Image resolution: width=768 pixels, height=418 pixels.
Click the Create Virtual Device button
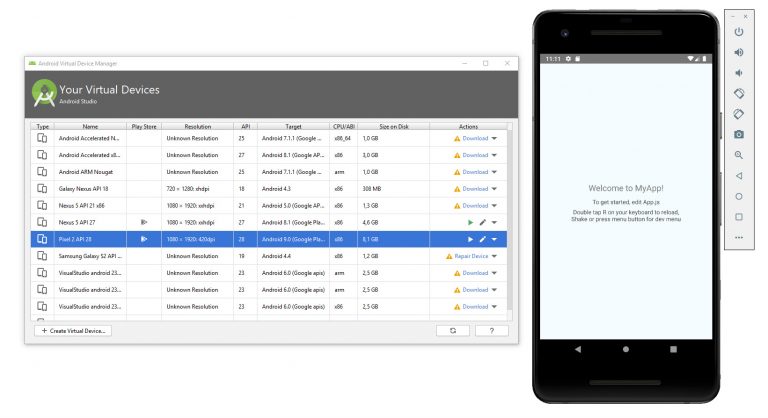73,330
